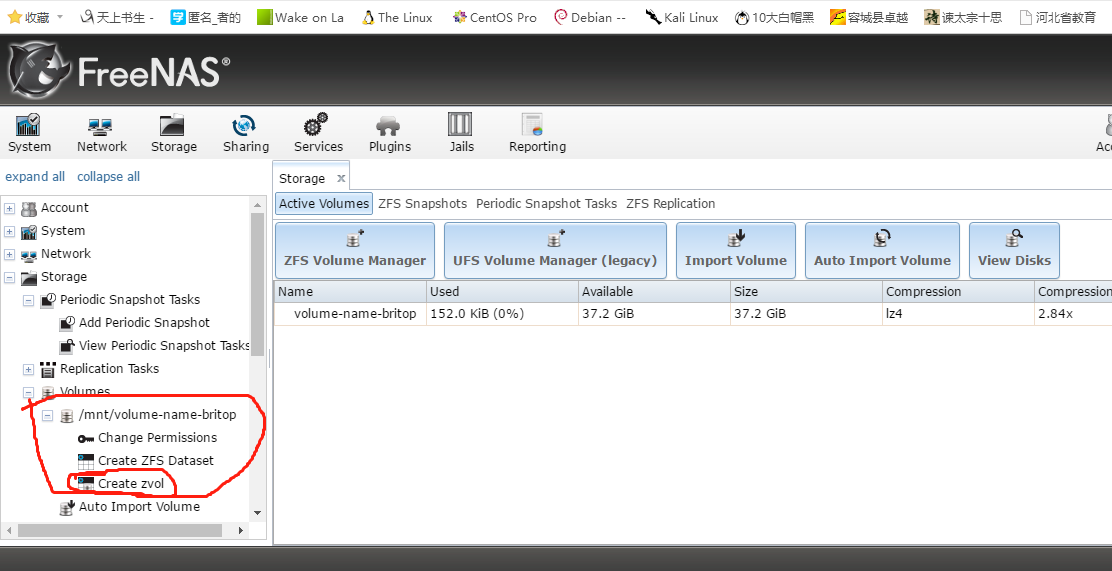The image size is (1112, 571).
Task: Click the Account tree icon
Action: (29, 209)
